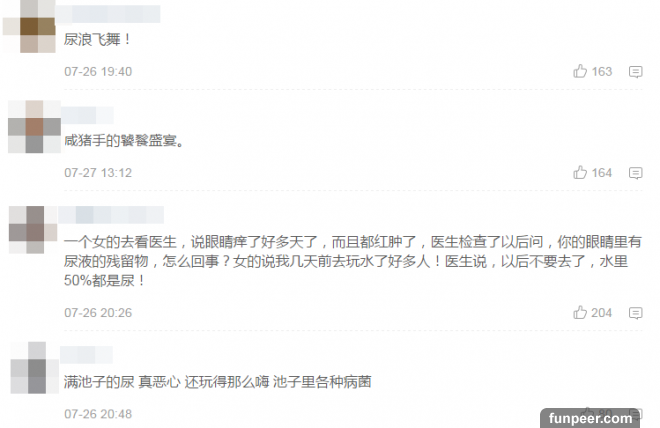Like the 尿浪飞舞 comment thumbs-up icon
The width and height of the screenshot is (660, 428).
tap(580, 71)
